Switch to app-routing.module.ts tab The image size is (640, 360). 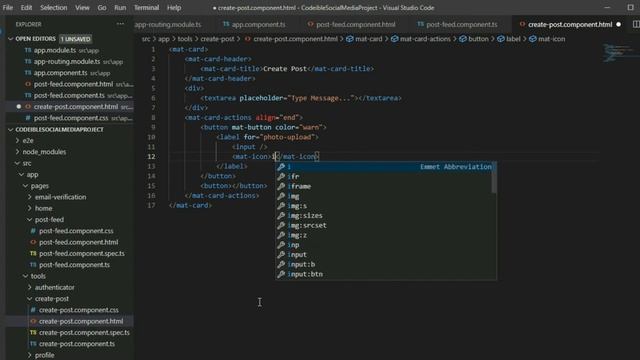pyautogui.click(x=168, y=24)
